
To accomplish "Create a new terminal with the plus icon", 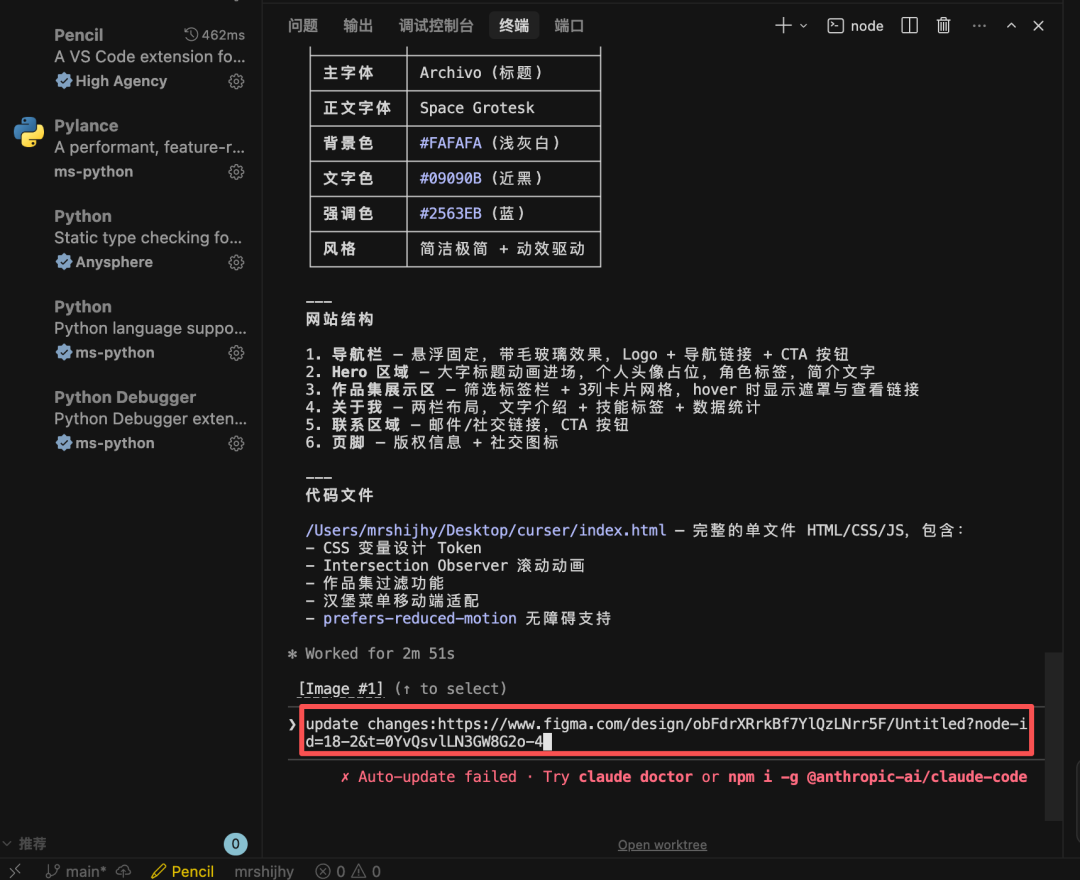I will coord(784,25).
